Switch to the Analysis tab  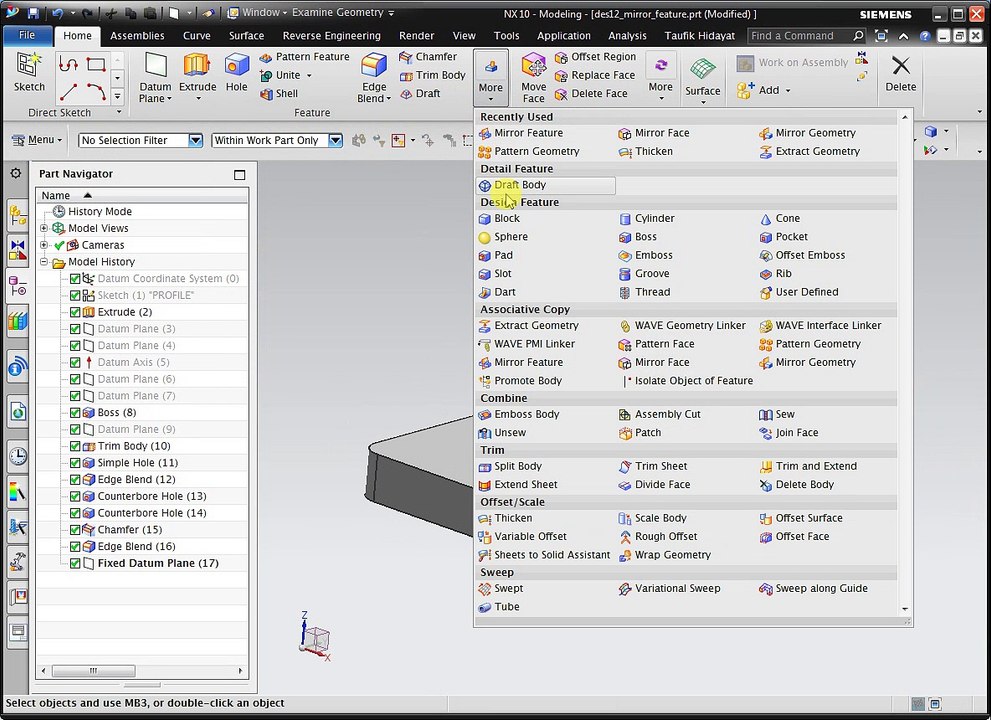(x=627, y=36)
